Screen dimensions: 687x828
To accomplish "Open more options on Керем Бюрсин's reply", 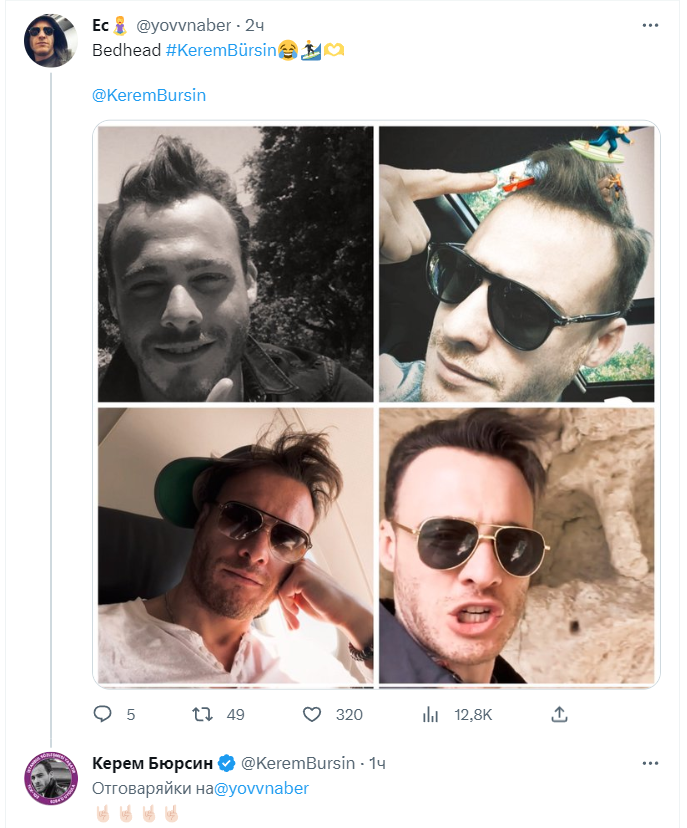I will 651,763.
